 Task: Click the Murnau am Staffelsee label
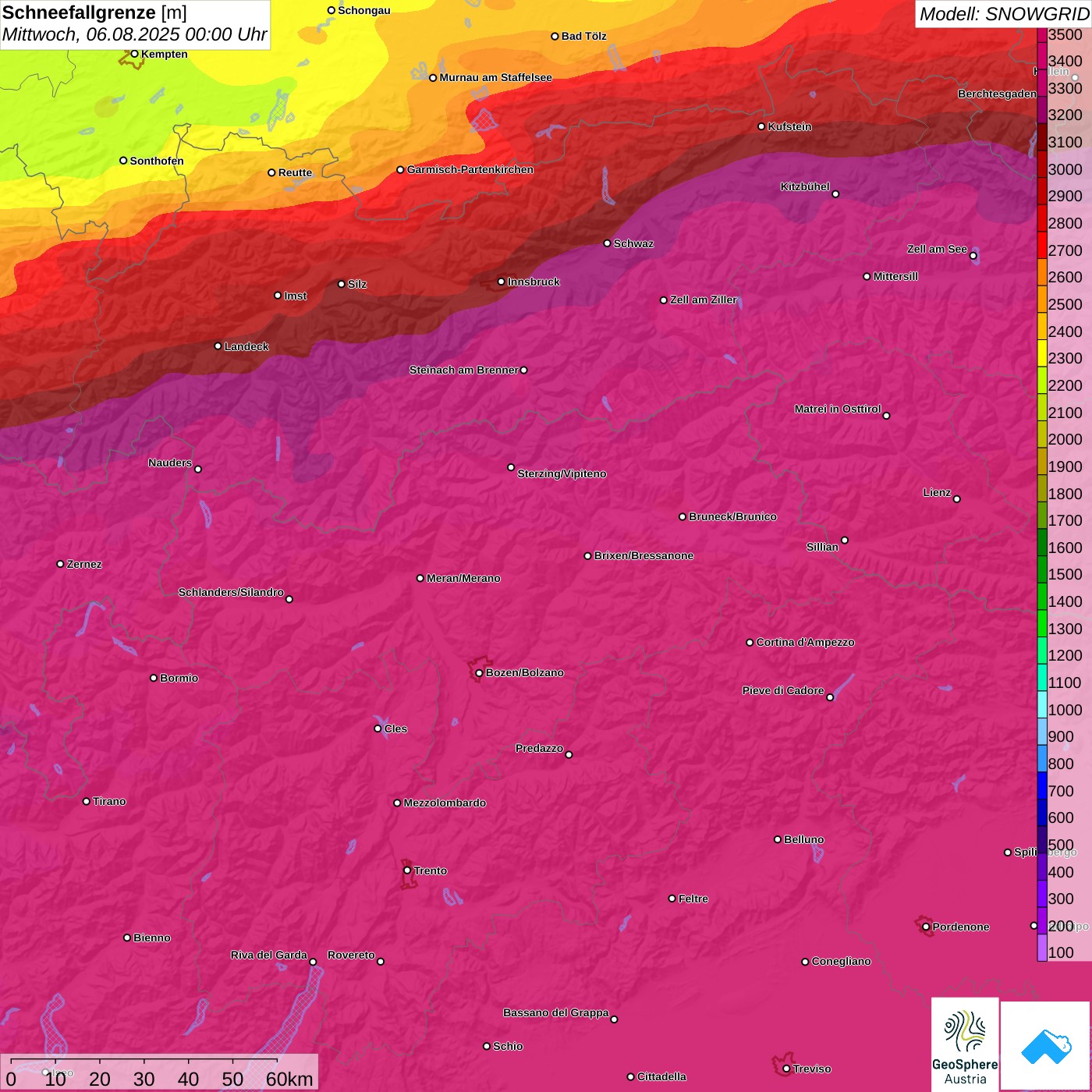[x=495, y=77]
